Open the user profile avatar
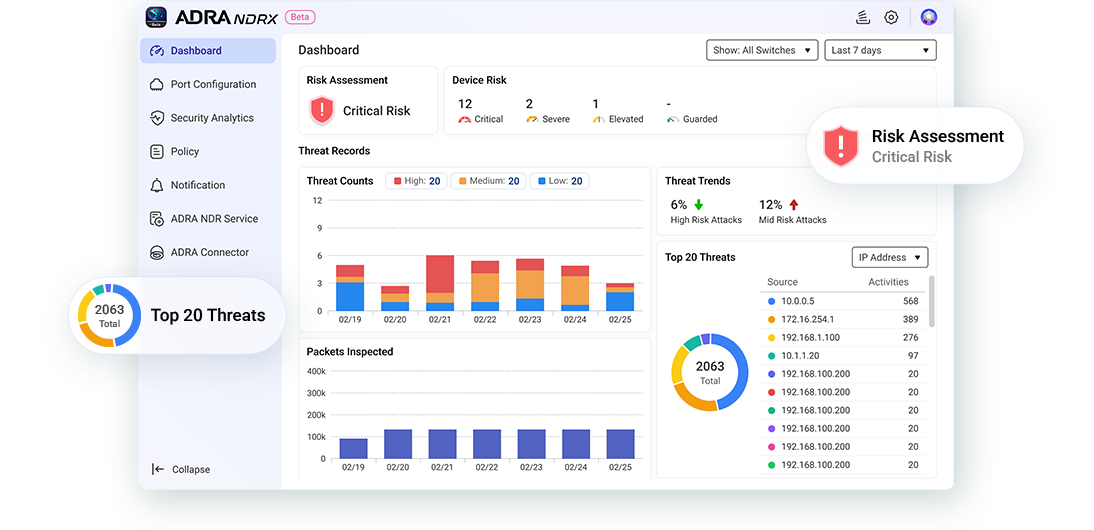Screen dimensions: 1094x530 point(929,17)
